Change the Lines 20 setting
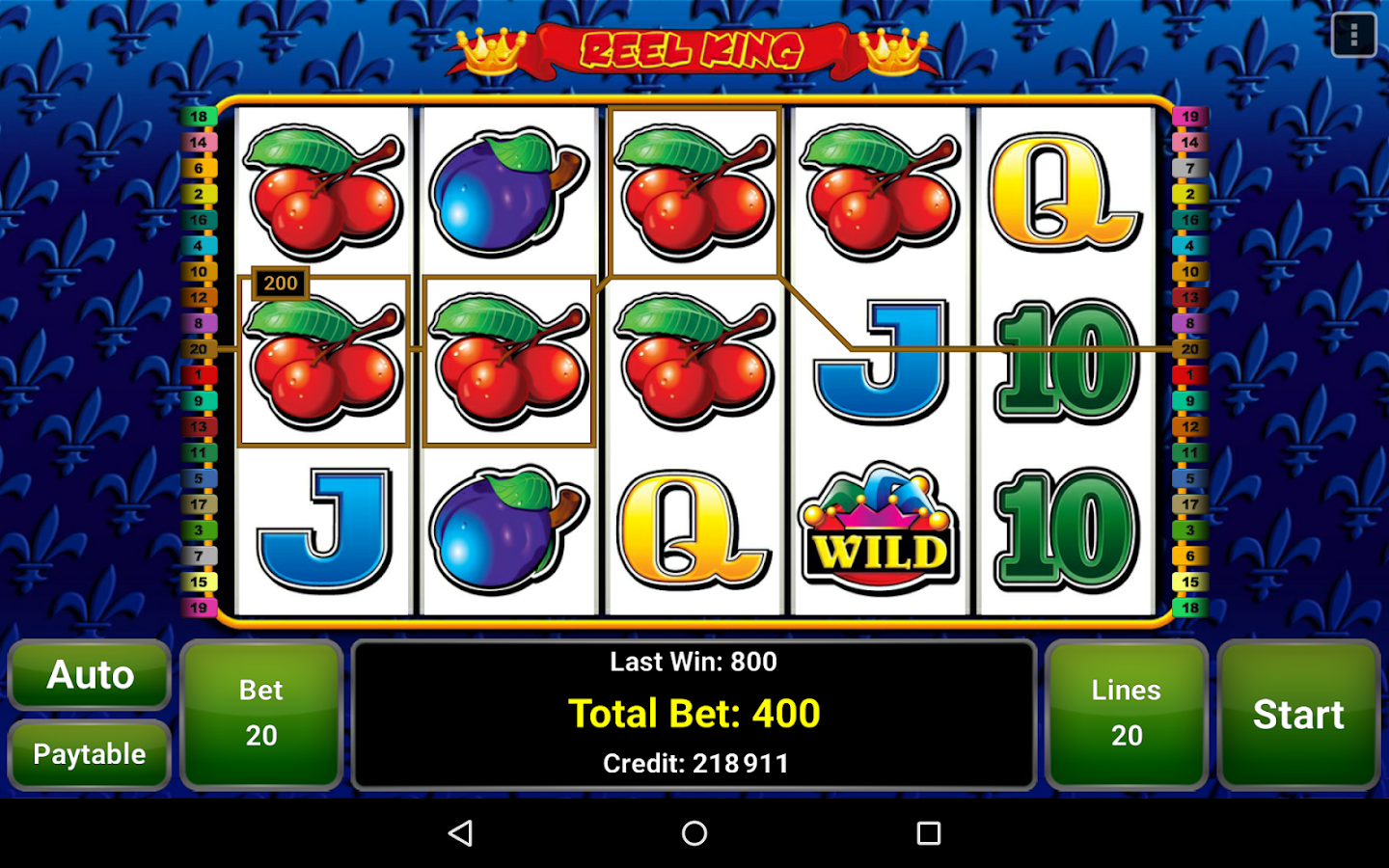This screenshot has width=1389, height=868. click(1127, 715)
